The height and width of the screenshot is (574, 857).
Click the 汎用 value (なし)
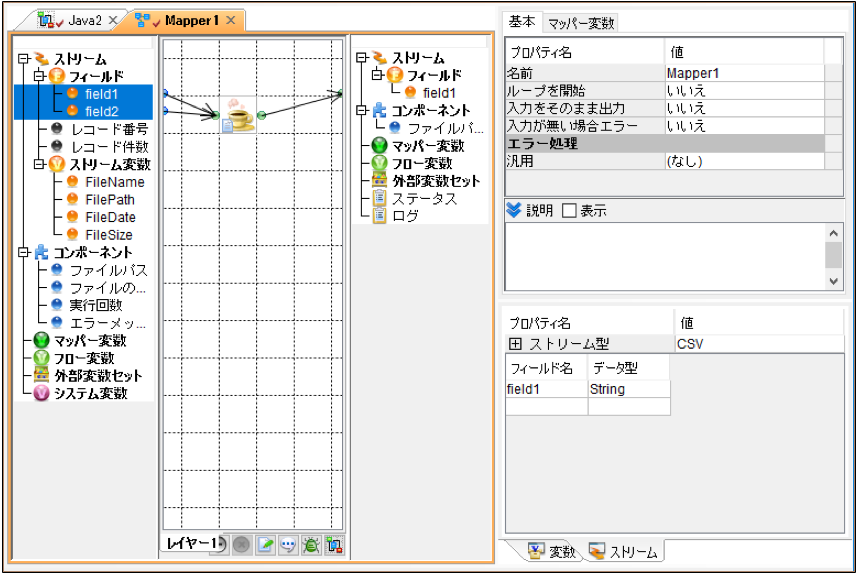pyautogui.click(x=744, y=161)
